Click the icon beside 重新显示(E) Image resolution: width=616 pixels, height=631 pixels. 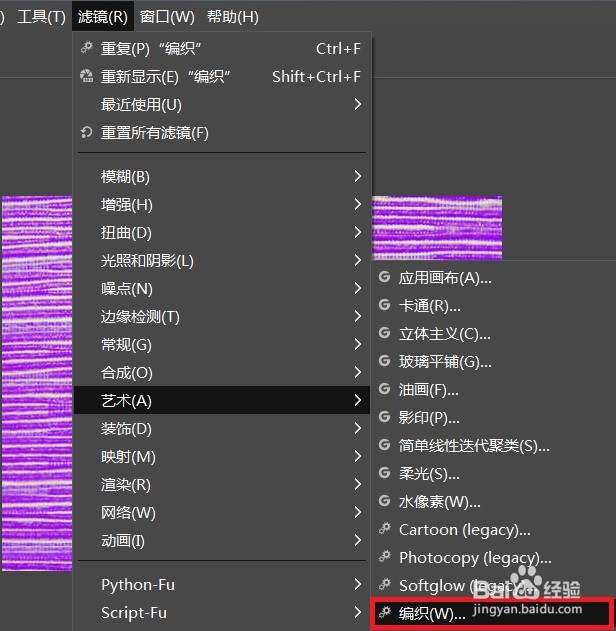[87, 76]
